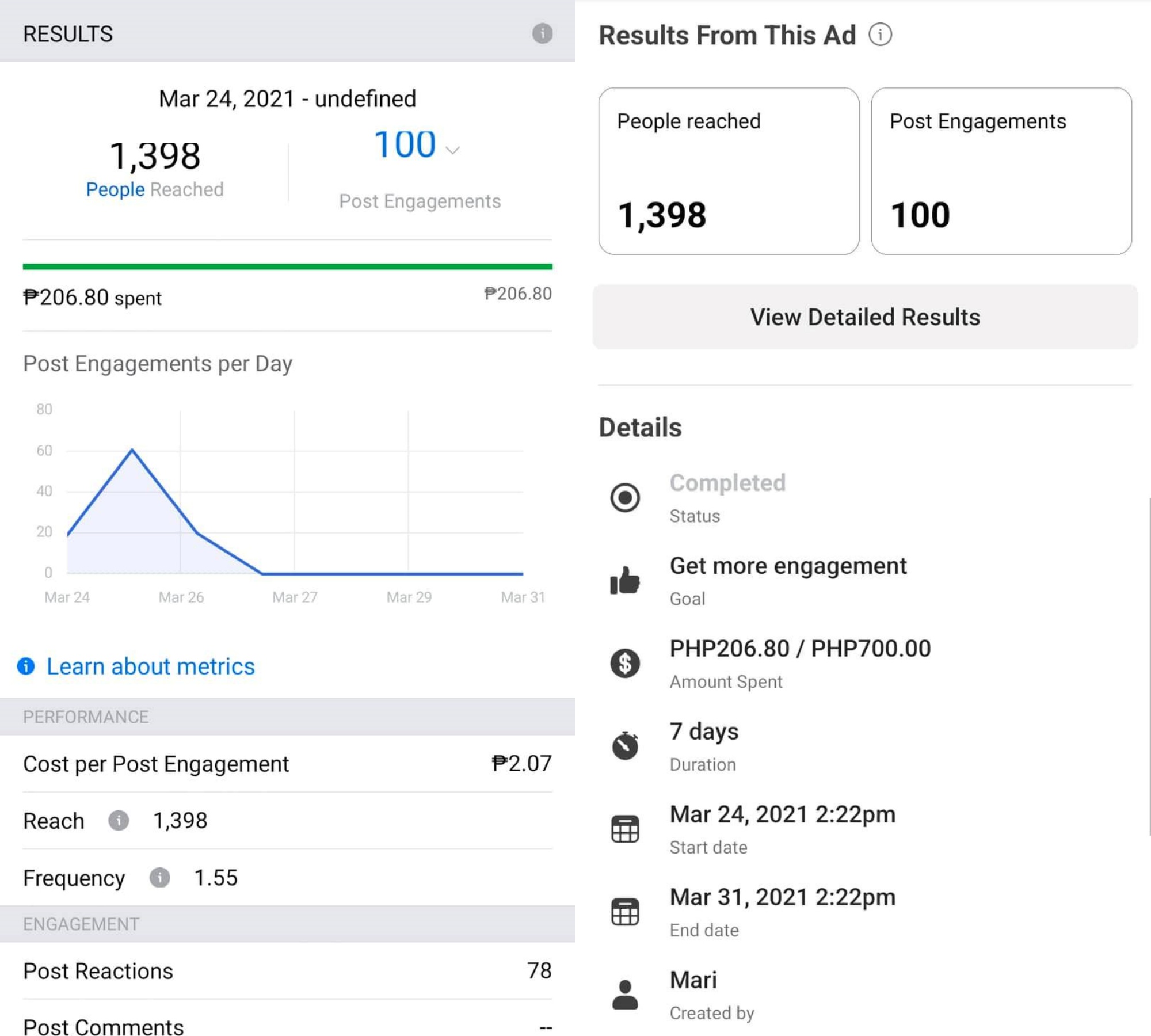1151x1036 pixels.
Task: Click the blue People link under 1,398
Action: (115, 189)
